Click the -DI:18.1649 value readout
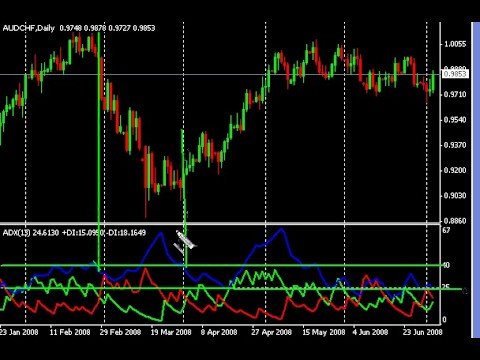Image resolution: width=480 pixels, height=360 pixels. [x=126, y=232]
